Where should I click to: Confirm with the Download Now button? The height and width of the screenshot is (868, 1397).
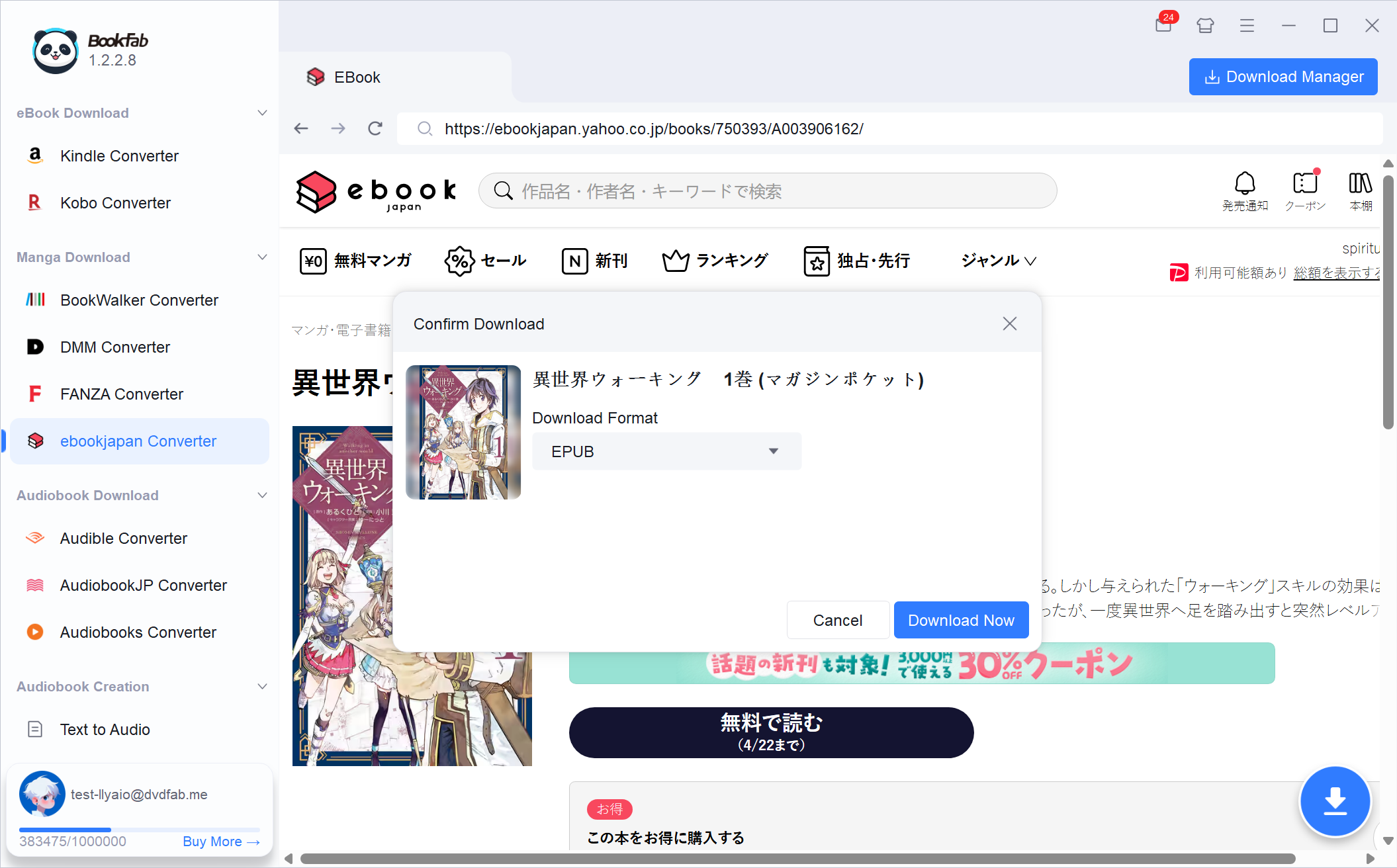(x=961, y=620)
